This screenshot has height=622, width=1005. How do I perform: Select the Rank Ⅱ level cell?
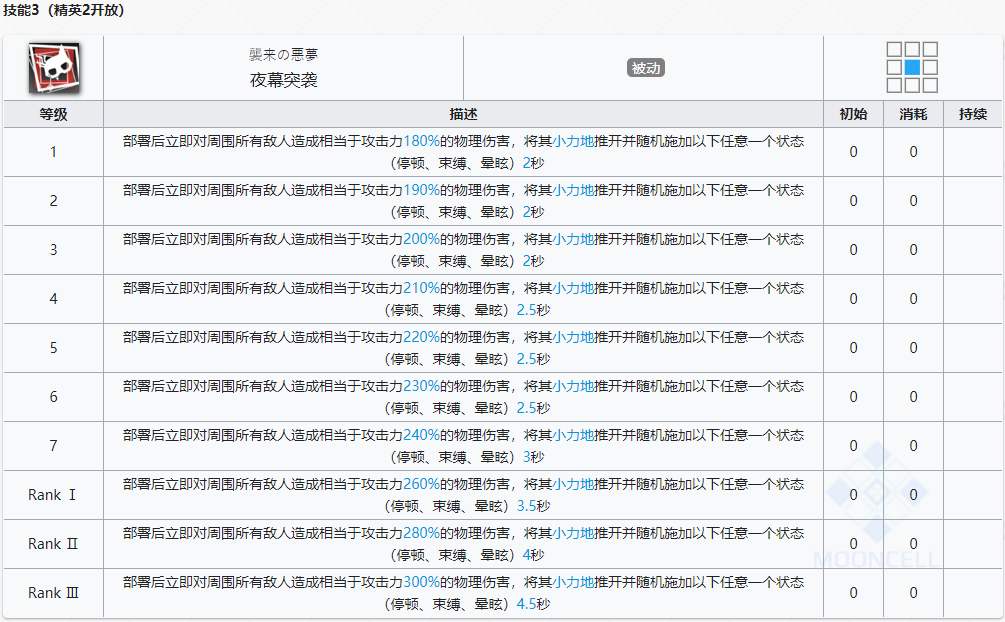(53, 544)
